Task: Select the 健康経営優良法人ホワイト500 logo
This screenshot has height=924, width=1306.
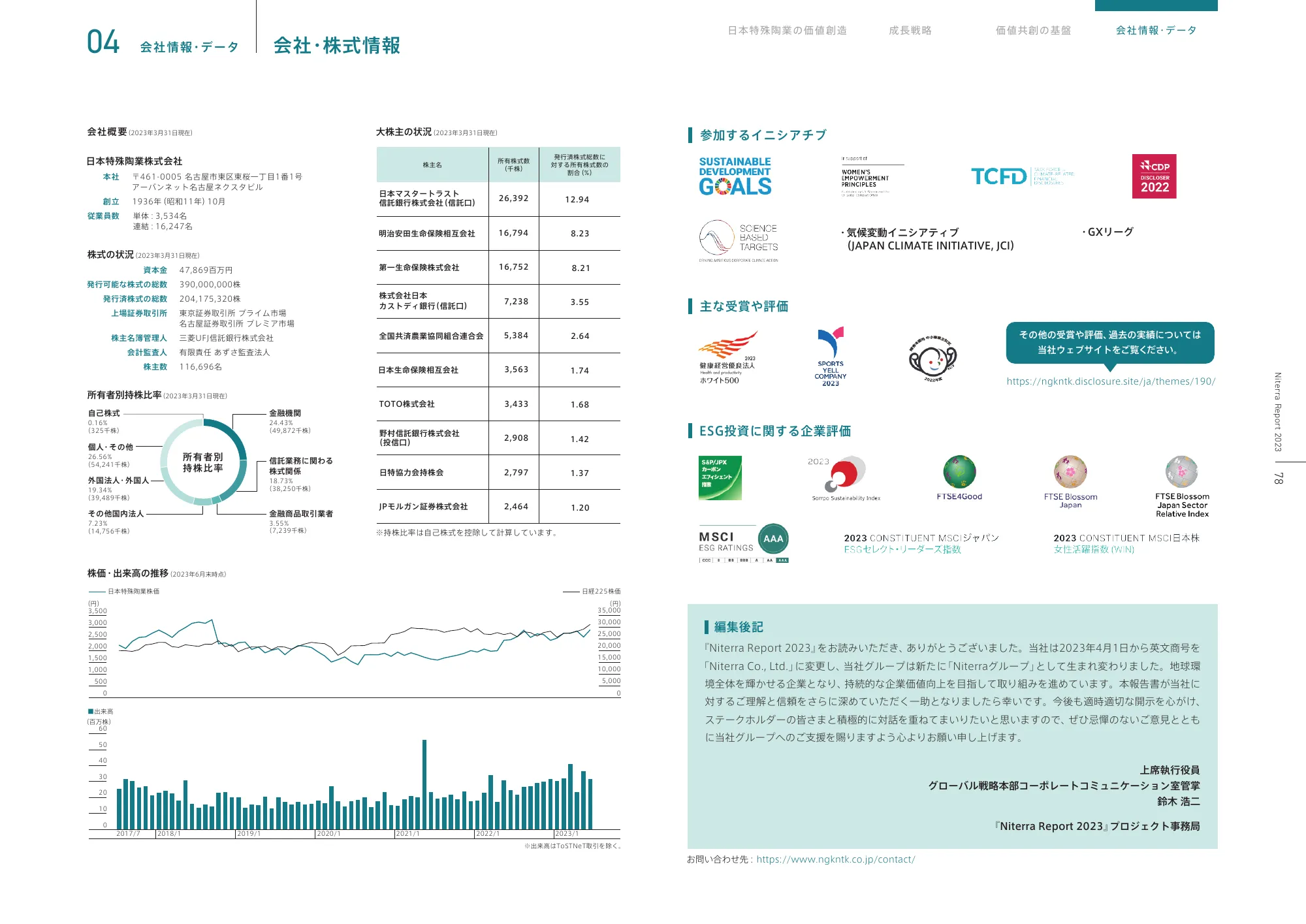Action: 728,356
